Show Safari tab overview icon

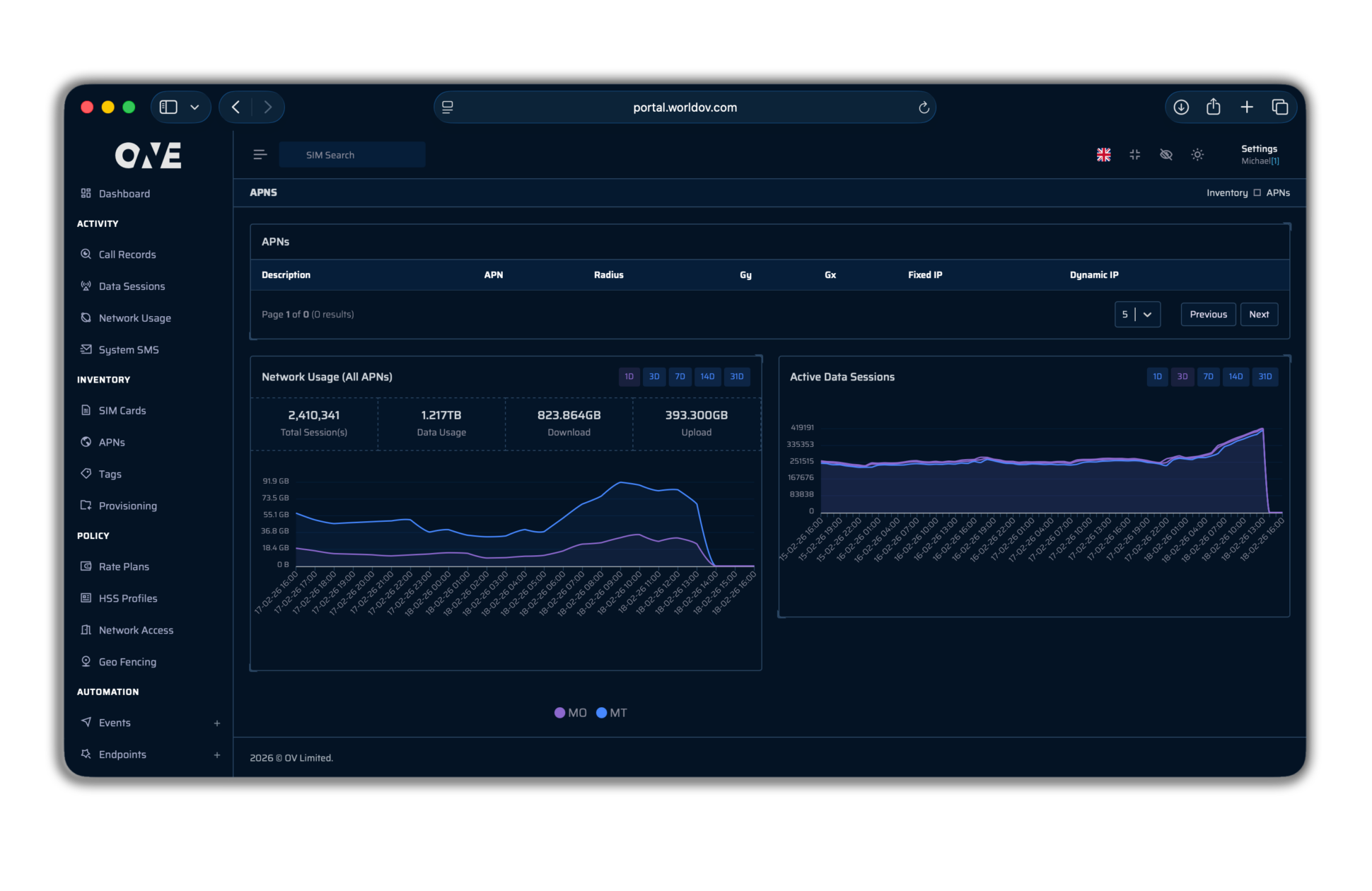click(1279, 107)
